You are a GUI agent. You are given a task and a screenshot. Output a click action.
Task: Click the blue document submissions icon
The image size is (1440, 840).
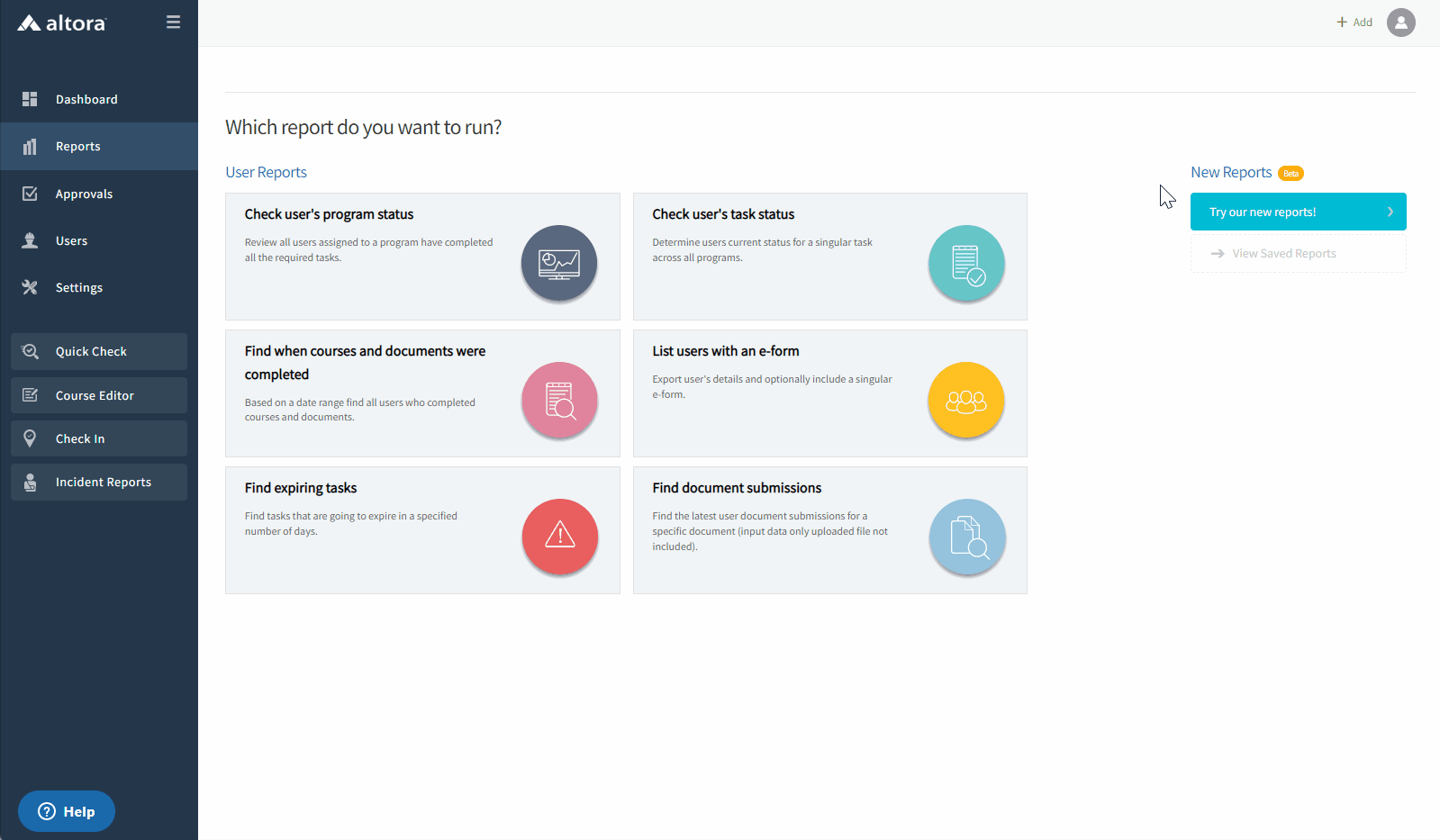click(966, 537)
